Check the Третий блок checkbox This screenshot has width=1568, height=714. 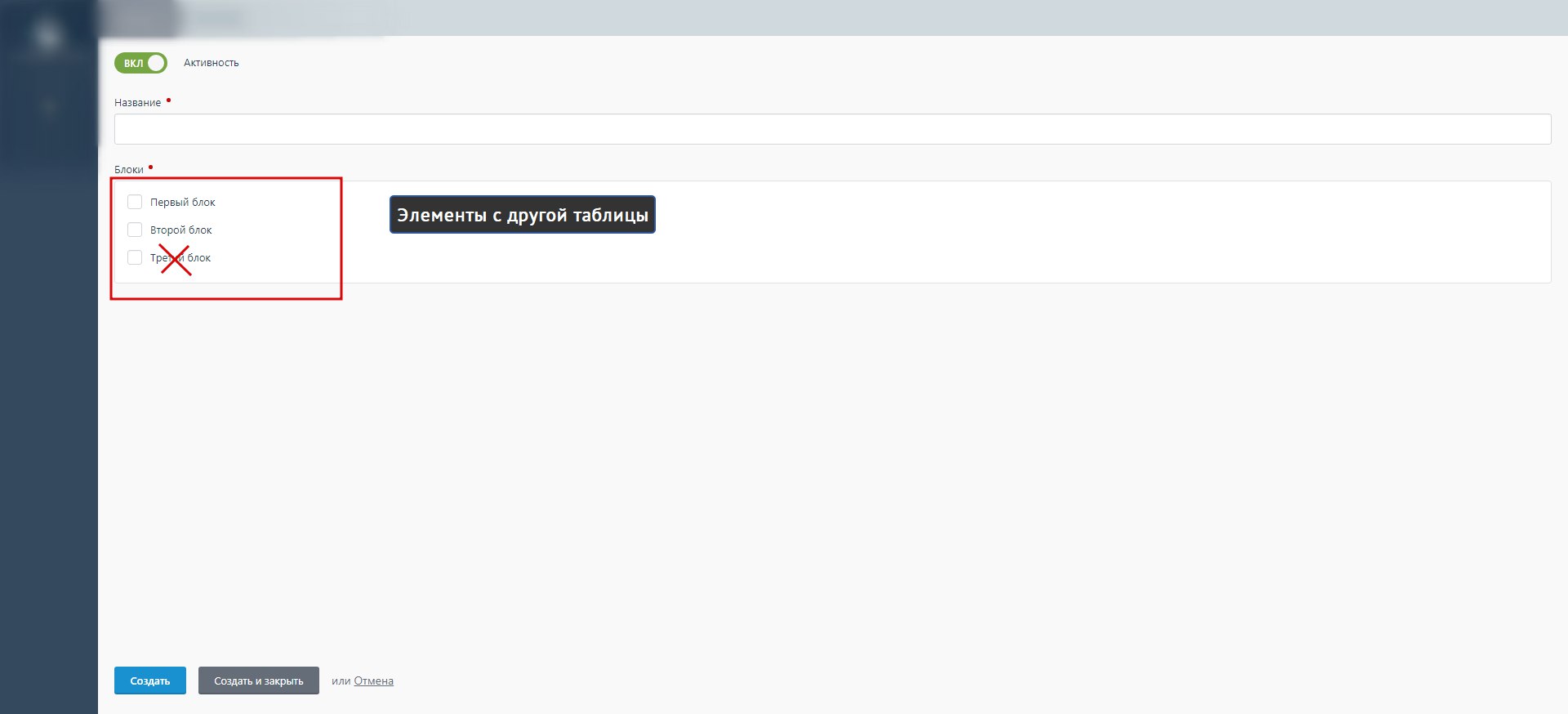click(135, 257)
